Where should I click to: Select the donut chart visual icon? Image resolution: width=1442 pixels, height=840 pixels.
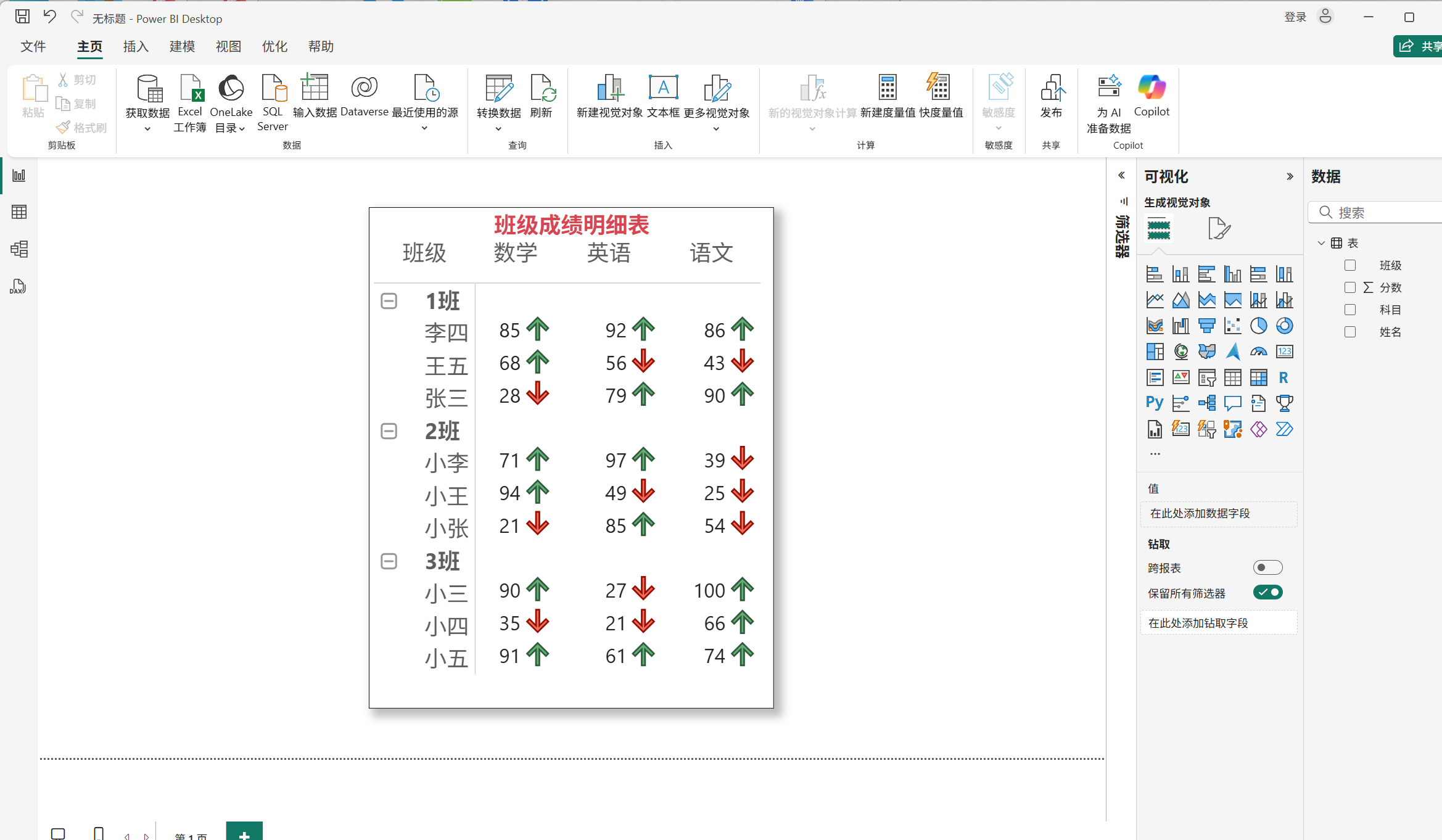coord(1284,326)
